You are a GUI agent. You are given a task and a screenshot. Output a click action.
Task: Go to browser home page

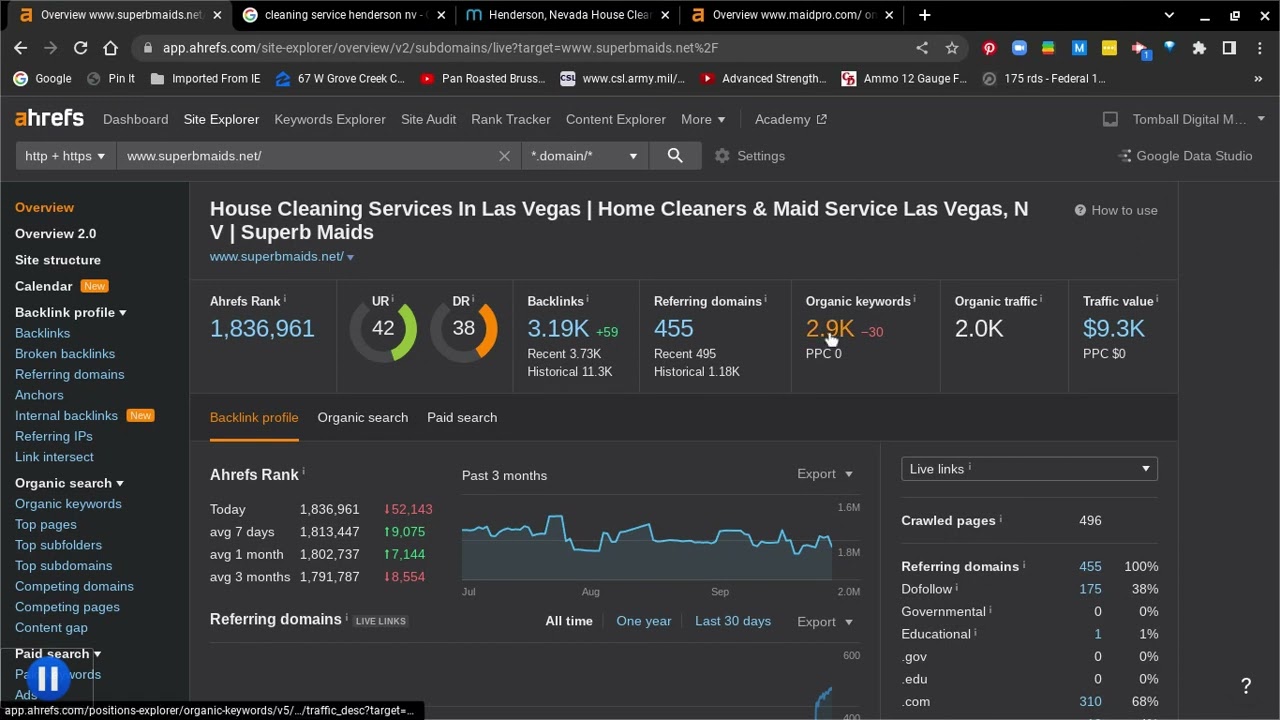tap(110, 47)
